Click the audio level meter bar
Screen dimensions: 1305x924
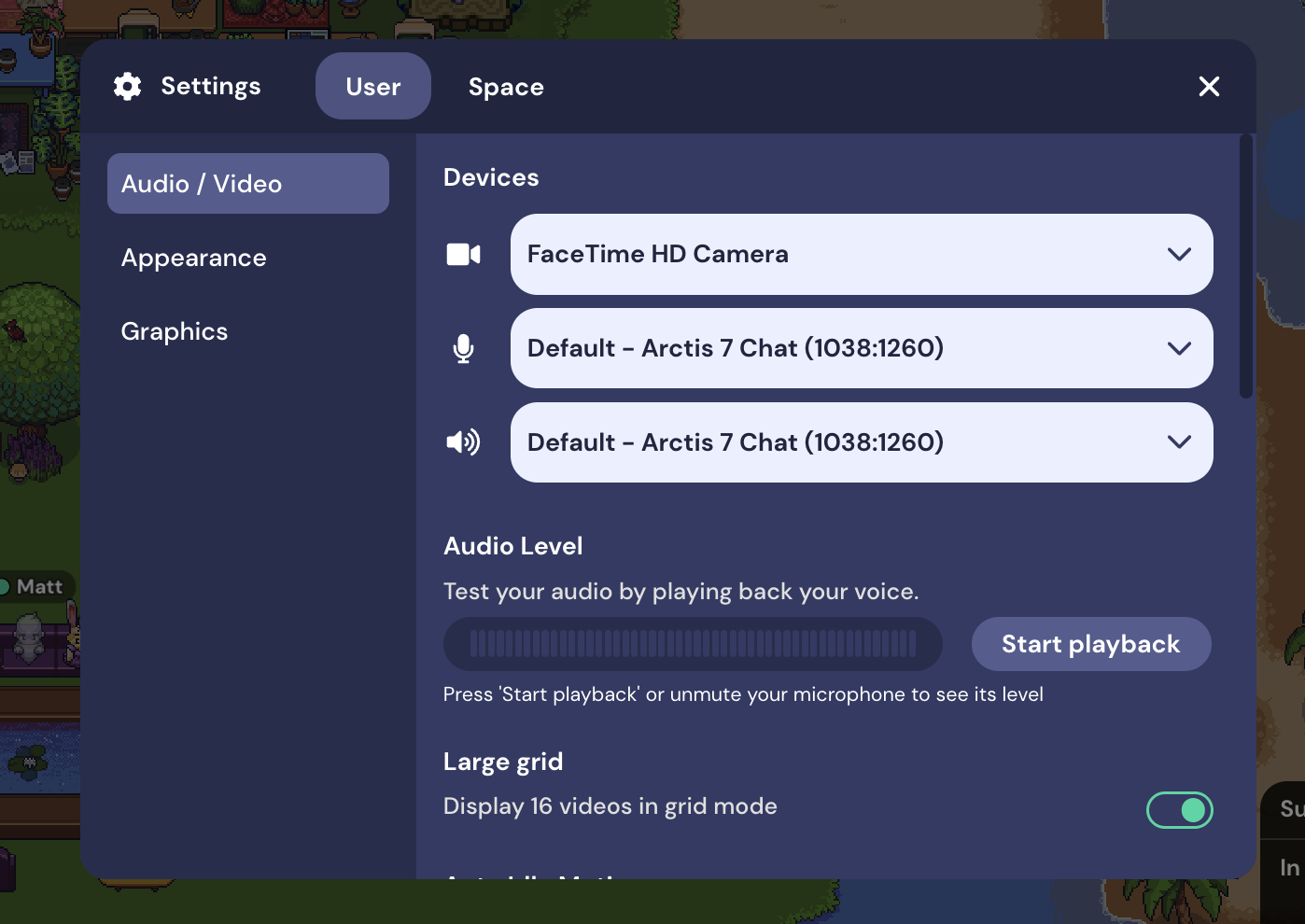coord(693,644)
